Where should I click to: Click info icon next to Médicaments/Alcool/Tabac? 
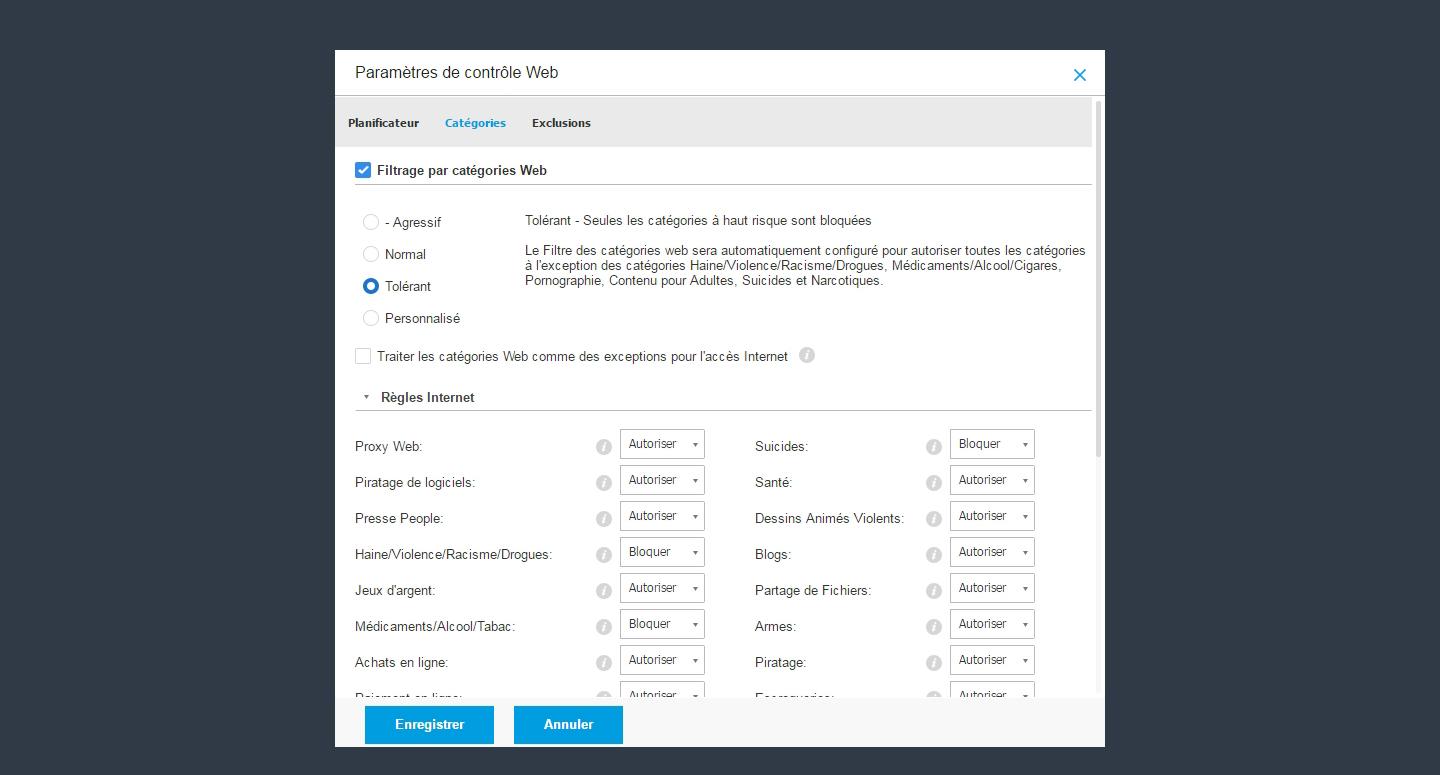pyautogui.click(x=603, y=627)
